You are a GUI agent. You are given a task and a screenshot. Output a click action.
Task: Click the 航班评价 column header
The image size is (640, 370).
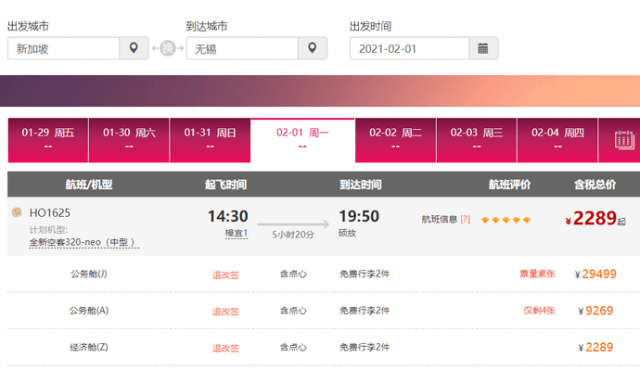pos(510,184)
